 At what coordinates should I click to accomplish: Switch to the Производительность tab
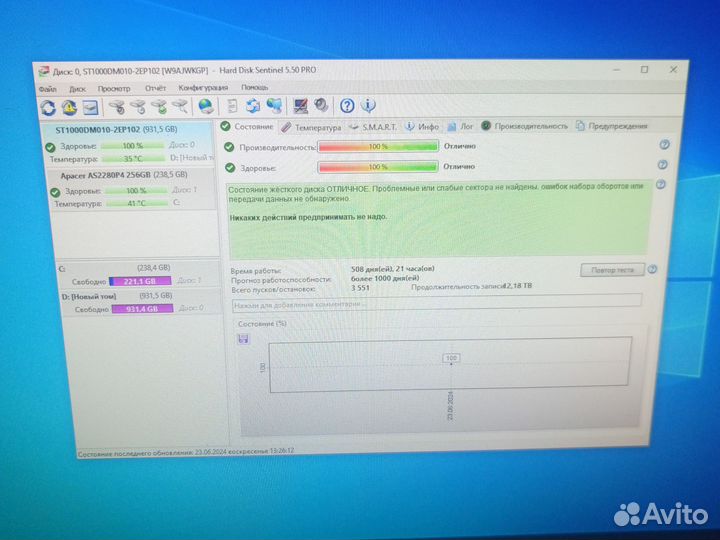point(524,126)
